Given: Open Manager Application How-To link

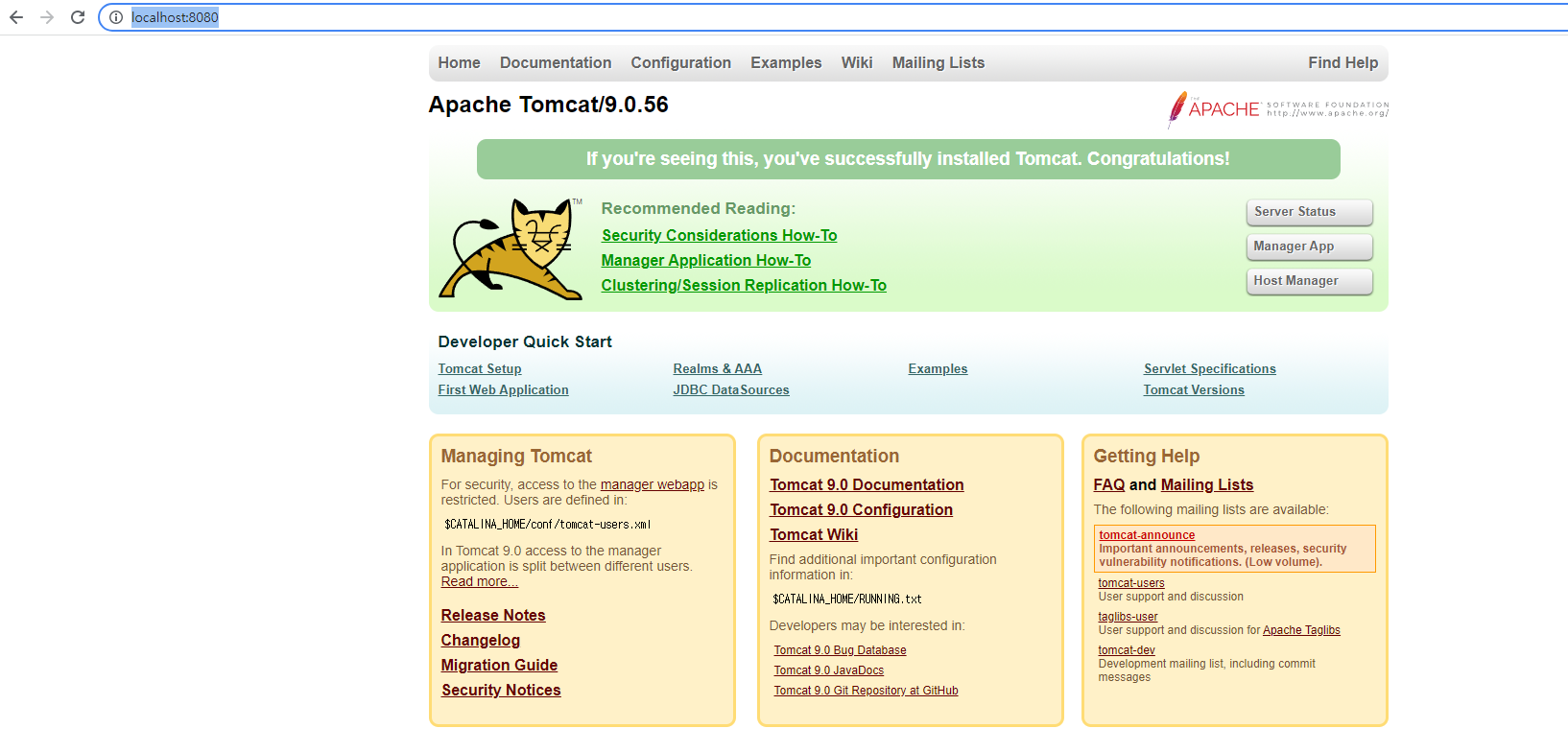Looking at the screenshot, I should coord(705,260).
